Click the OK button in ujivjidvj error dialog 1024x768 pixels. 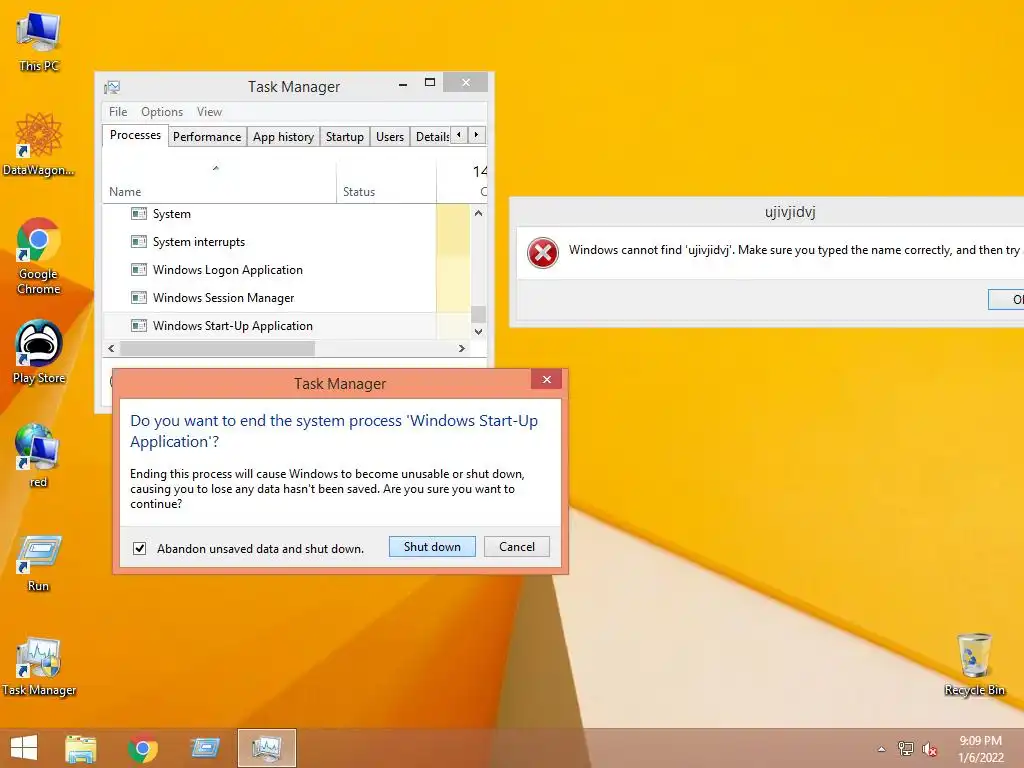point(1006,299)
